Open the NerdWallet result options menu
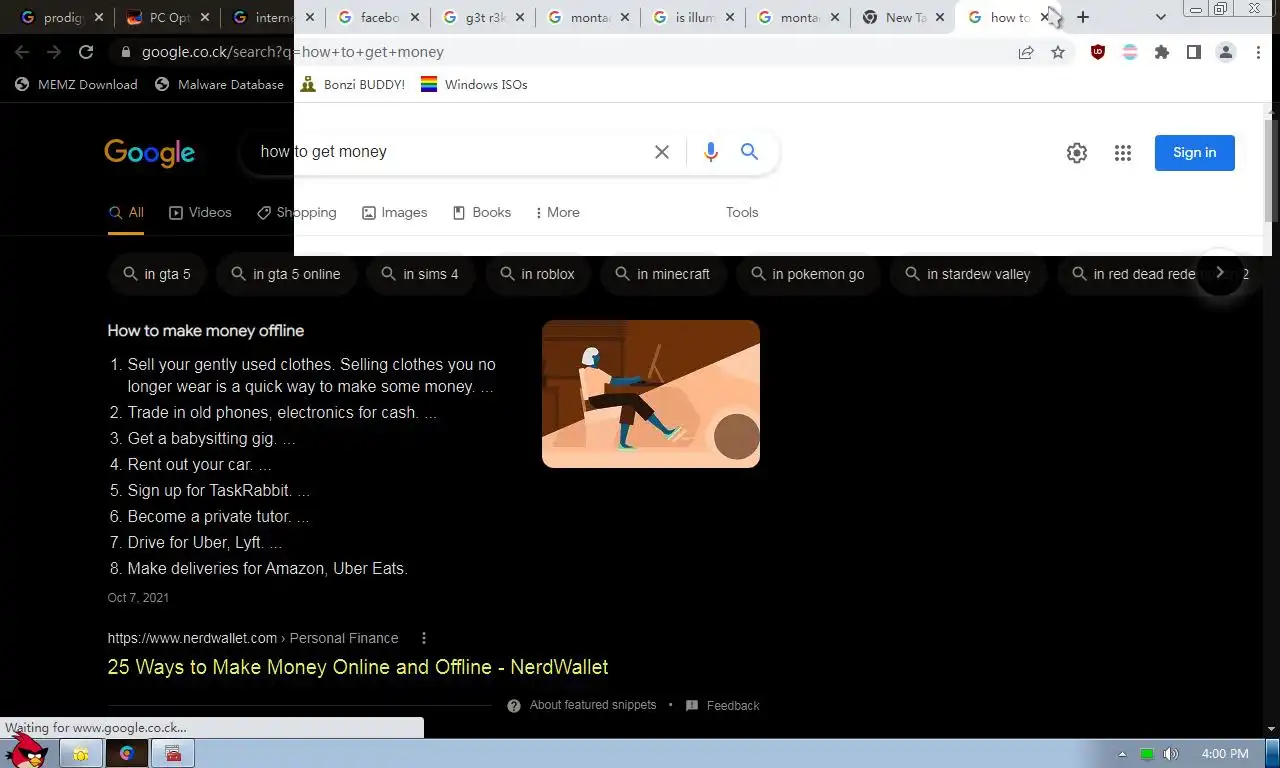The width and height of the screenshot is (1280, 768). pos(424,638)
